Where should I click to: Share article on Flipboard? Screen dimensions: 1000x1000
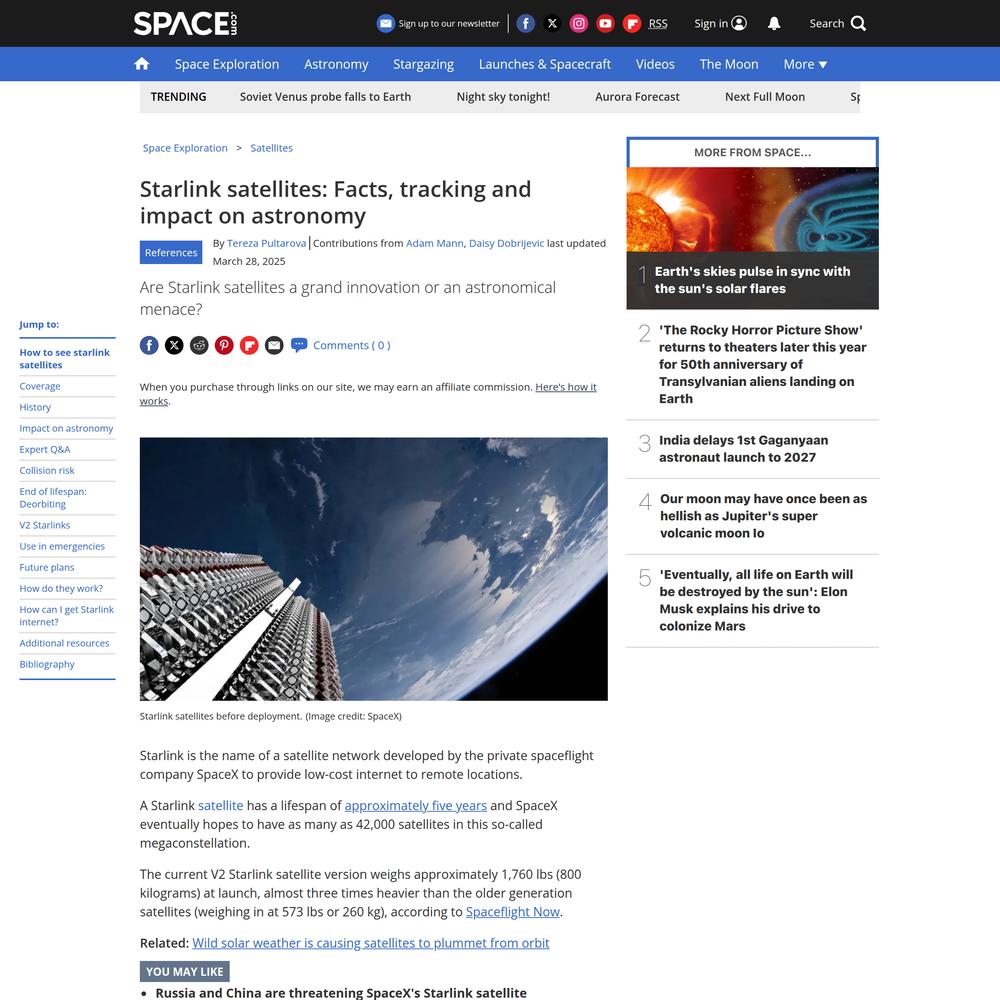click(249, 345)
